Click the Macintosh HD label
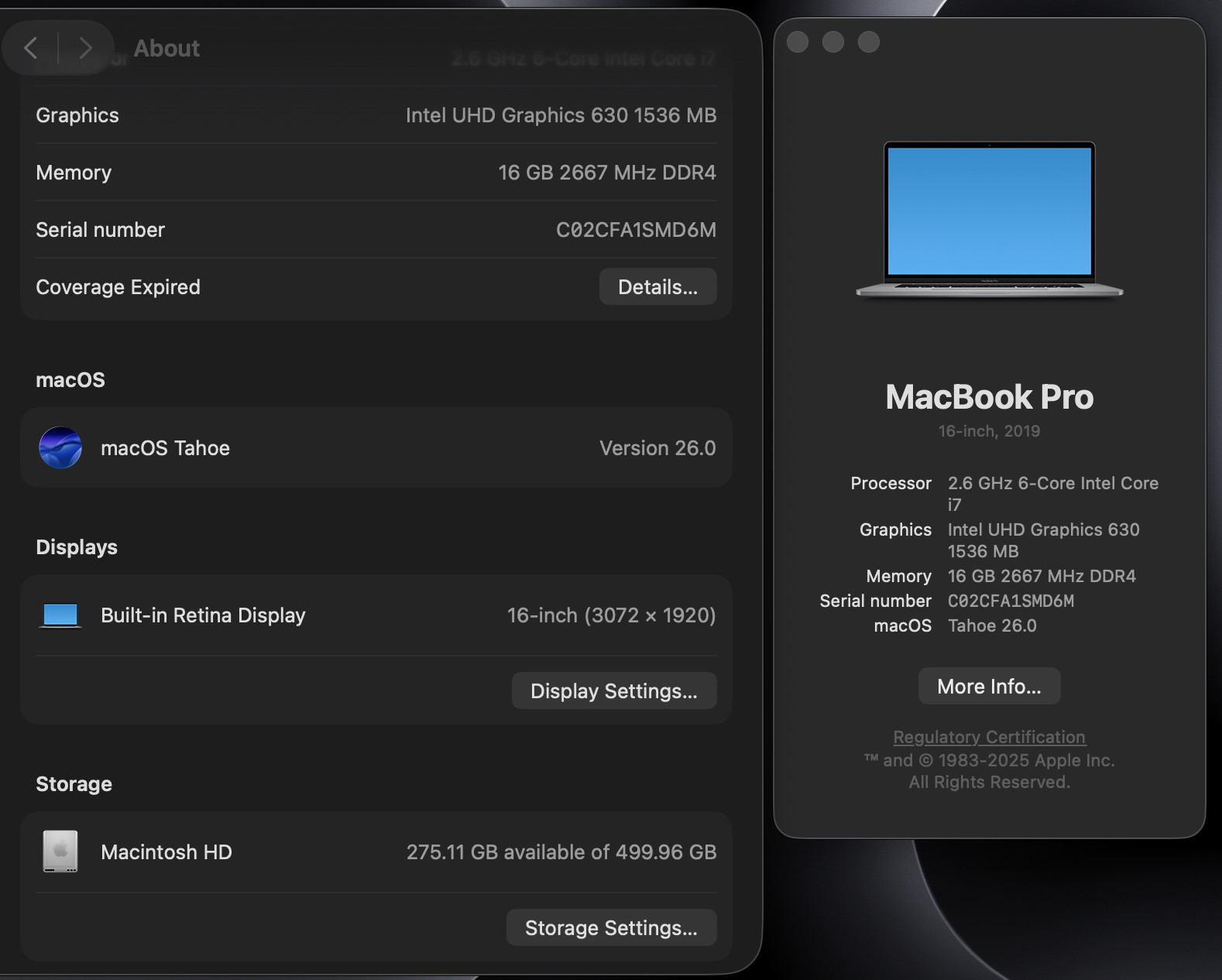Screen dimensions: 1222x980 pos(166,852)
